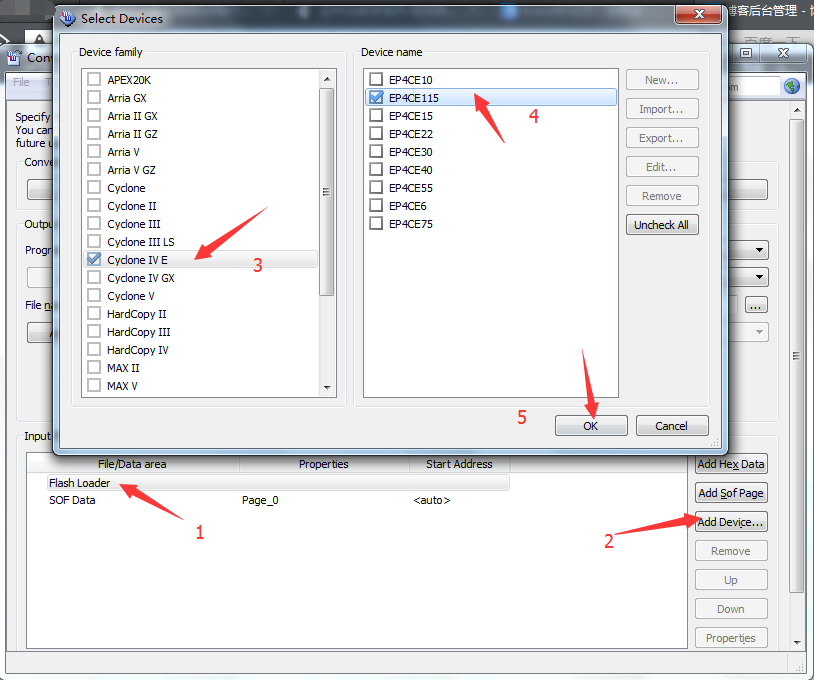Screen dimensions: 814x680
Task: Check the EP4CE10 device
Action: 376,79
